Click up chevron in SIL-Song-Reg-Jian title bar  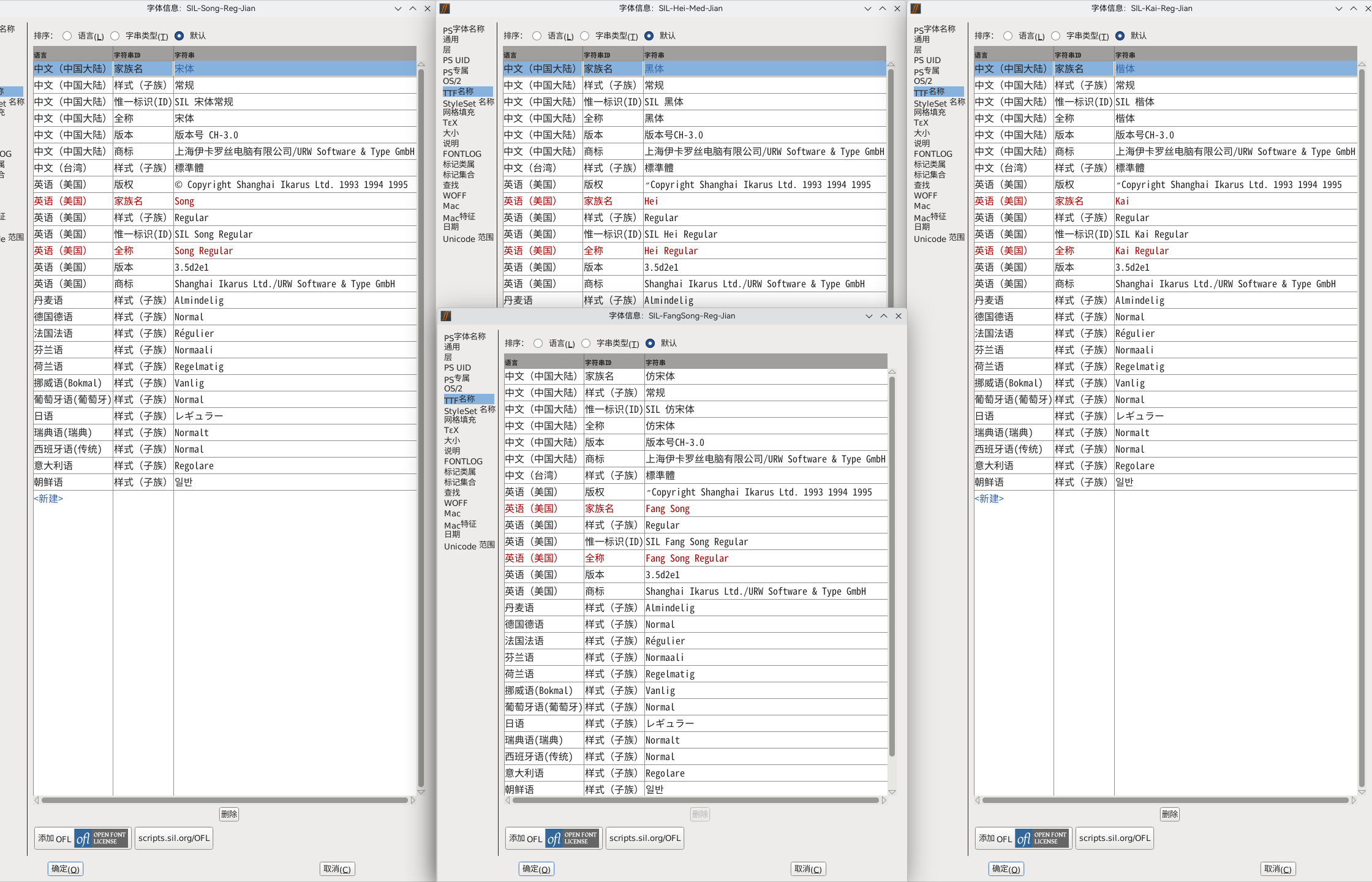point(413,9)
